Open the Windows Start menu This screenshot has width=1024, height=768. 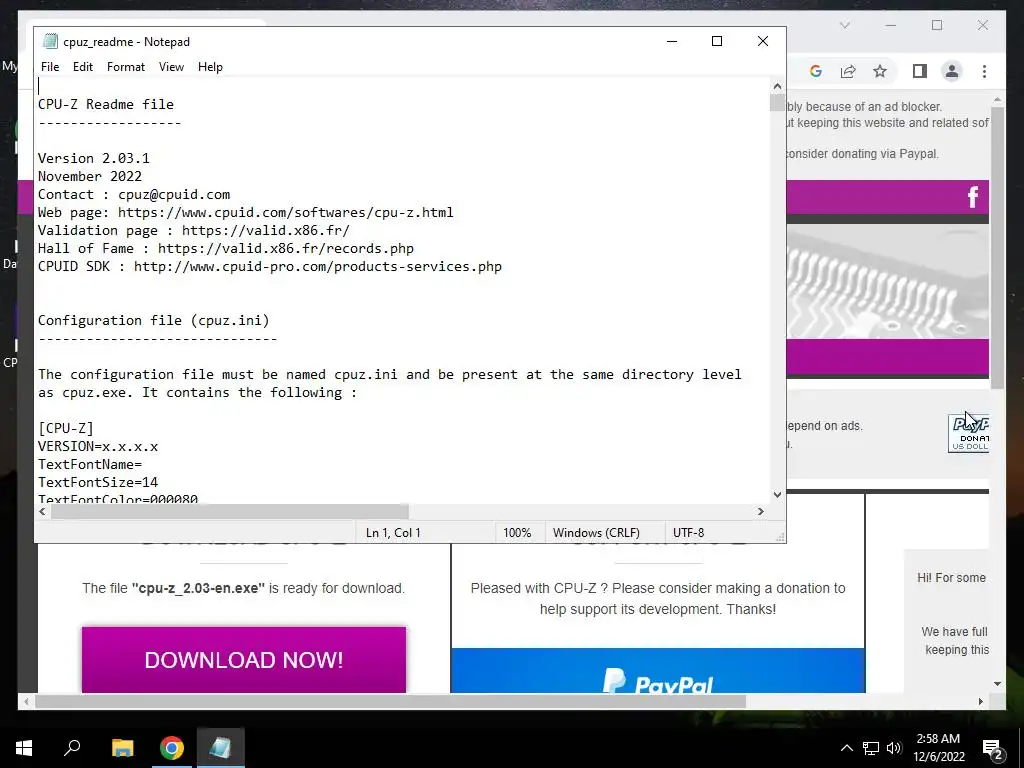pos(24,748)
